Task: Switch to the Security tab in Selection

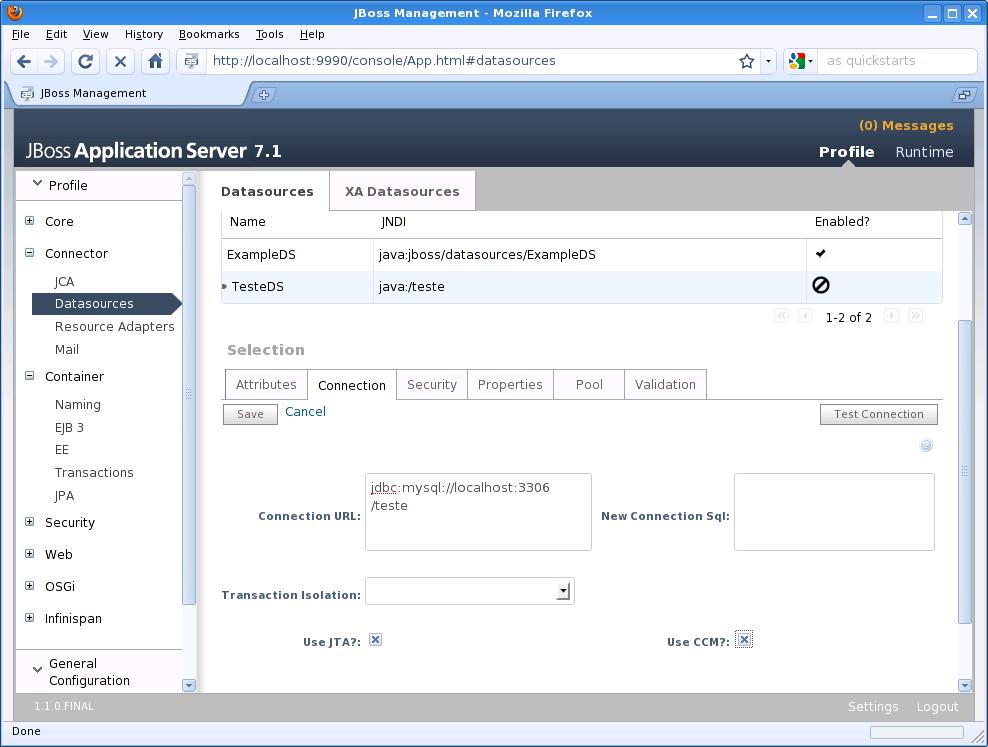Action: tap(432, 384)
